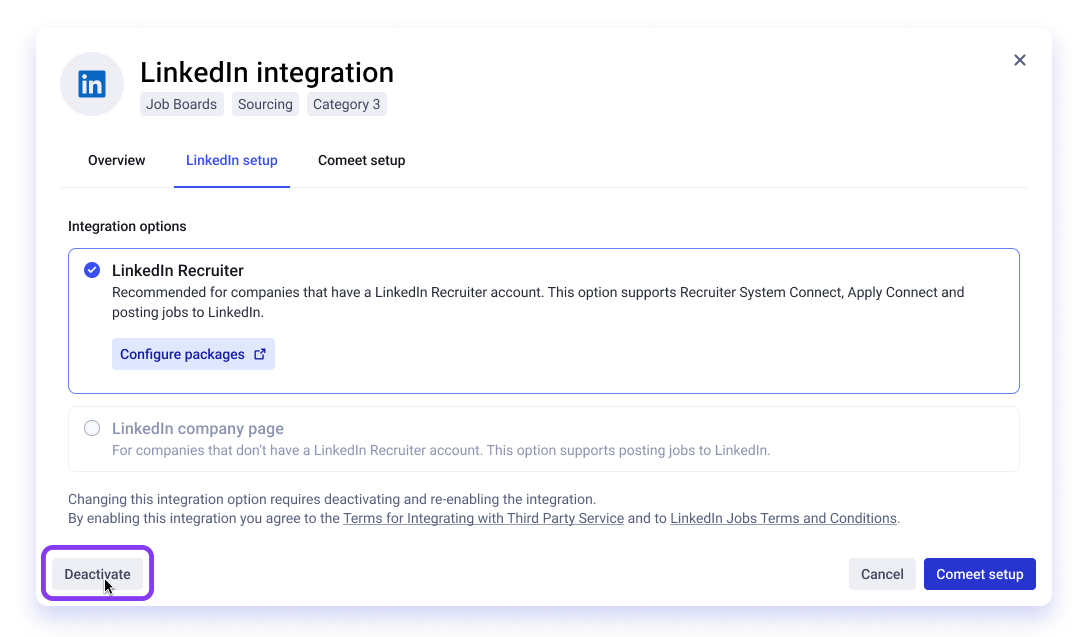Click the Cancel button
This screenshot has height=637, width=1086.
[882, 574]
